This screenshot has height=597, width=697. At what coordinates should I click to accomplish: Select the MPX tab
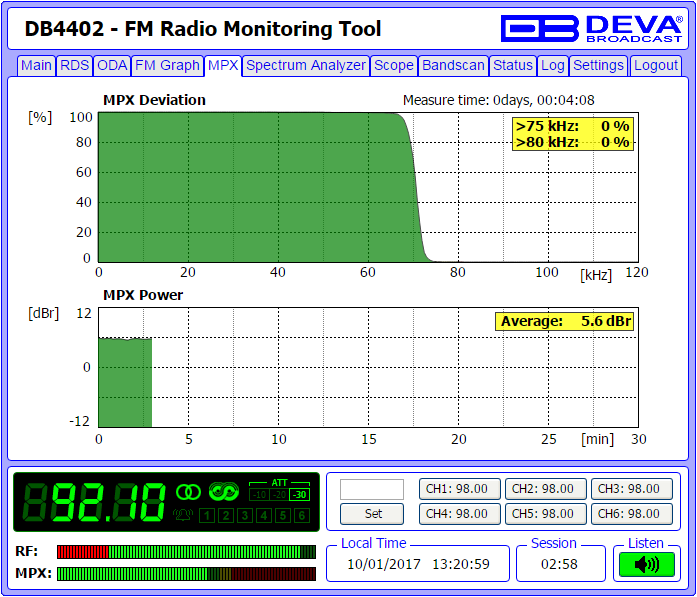click(x=223, y=66)
